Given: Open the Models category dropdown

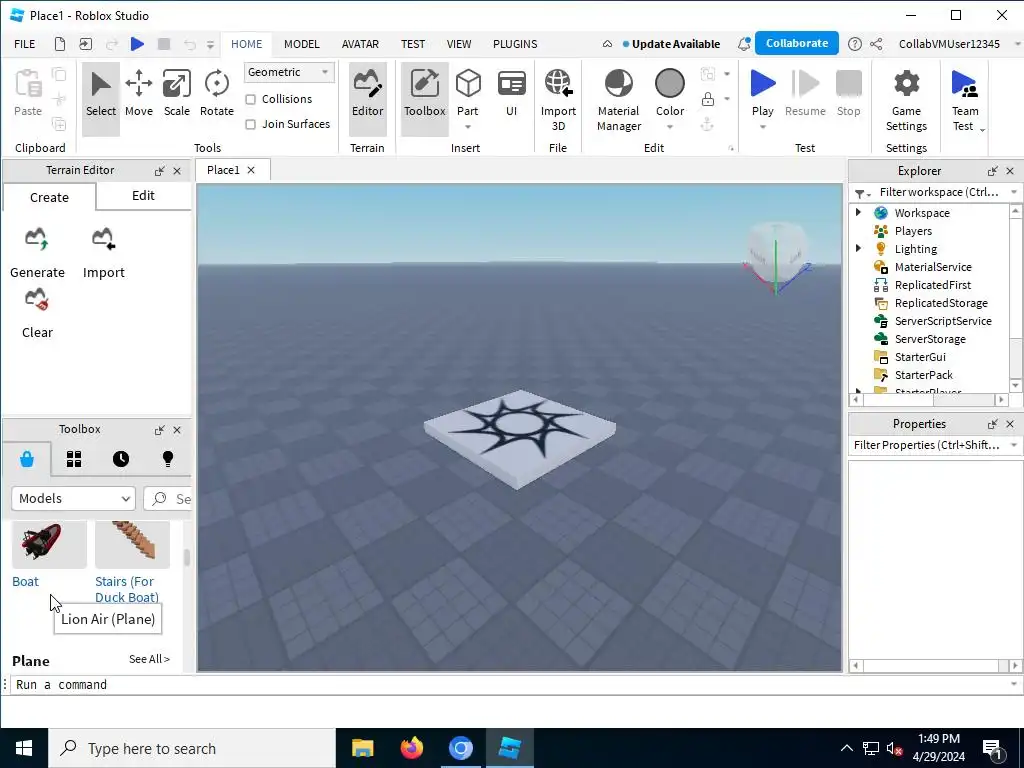Looking at the screenshot, I should 73,498.
